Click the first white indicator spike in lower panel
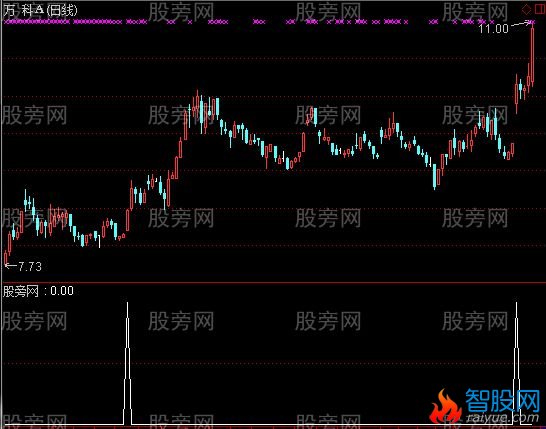The width and height of the screenshot is (546, 429). (127, 364)
